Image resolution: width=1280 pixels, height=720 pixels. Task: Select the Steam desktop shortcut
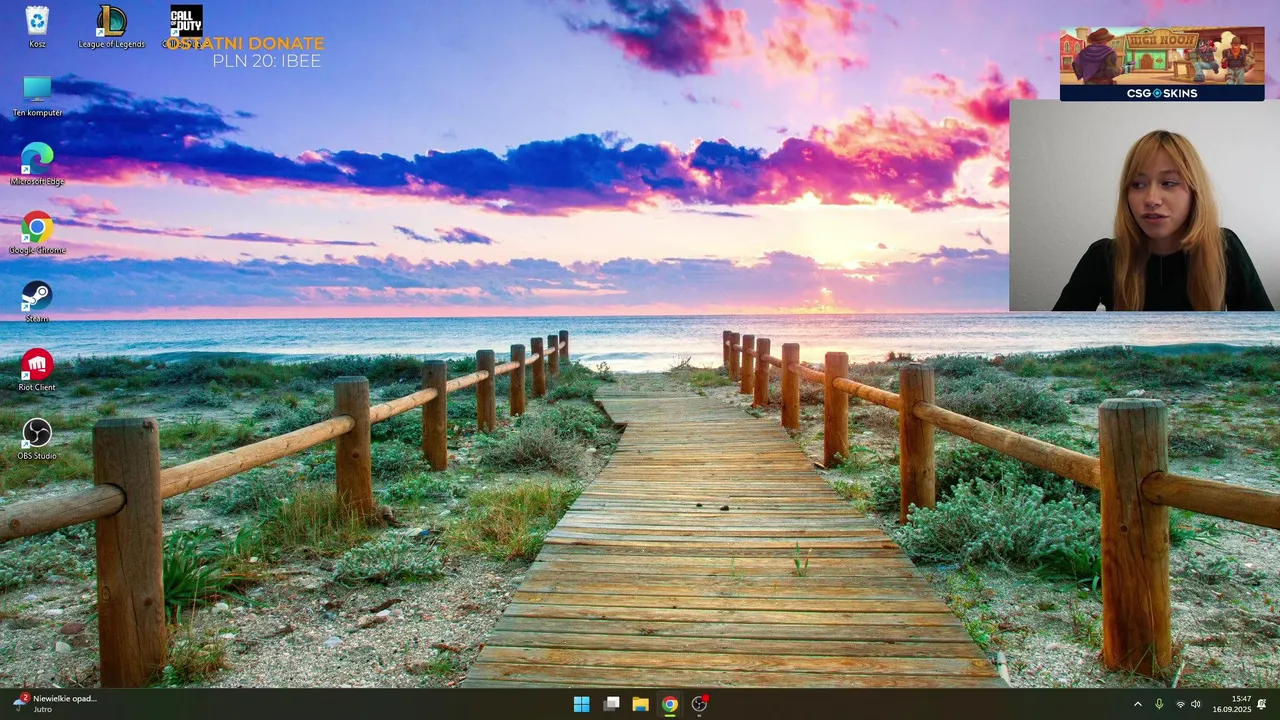pos(37,301)
